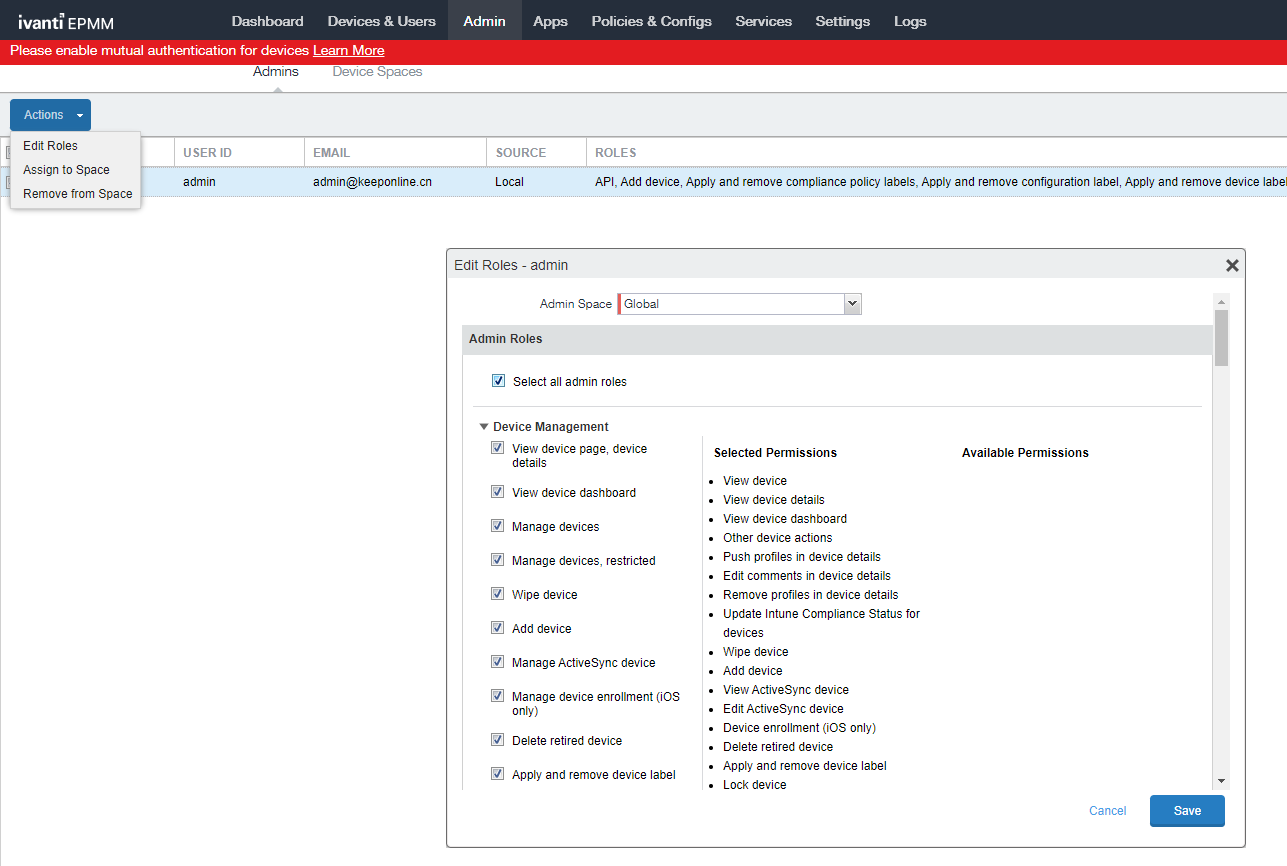
Task: Collapse the Device Management section
Action: [484, 427]
